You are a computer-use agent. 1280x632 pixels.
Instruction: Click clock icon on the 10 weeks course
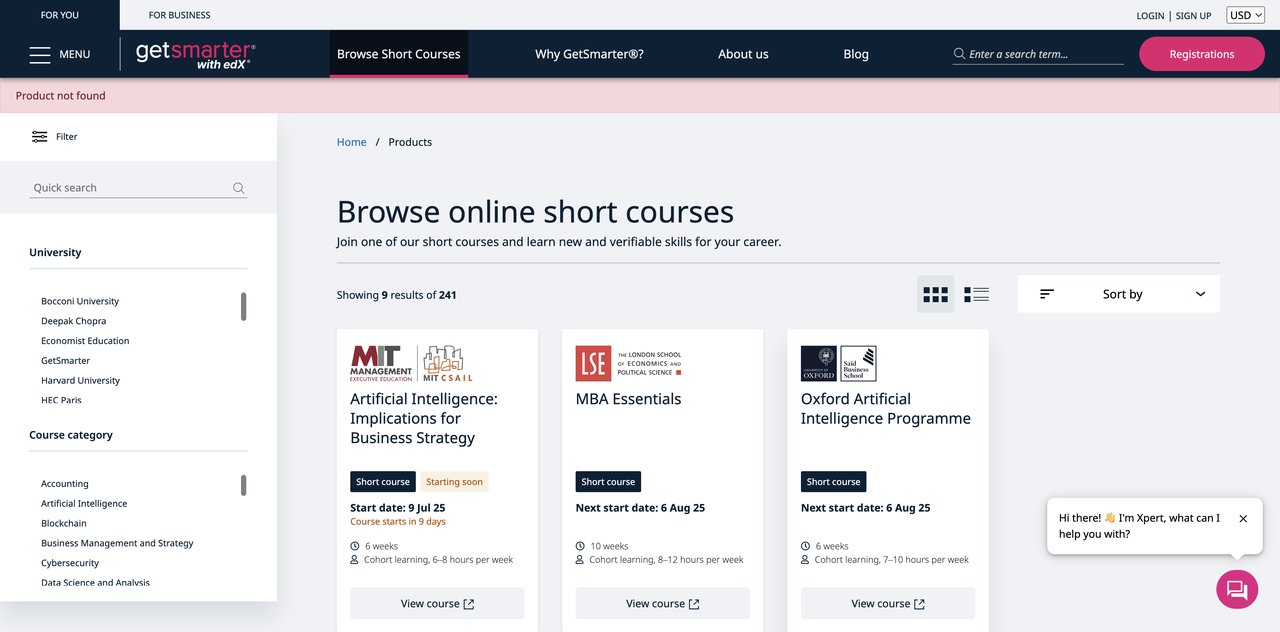click(580, 546)
